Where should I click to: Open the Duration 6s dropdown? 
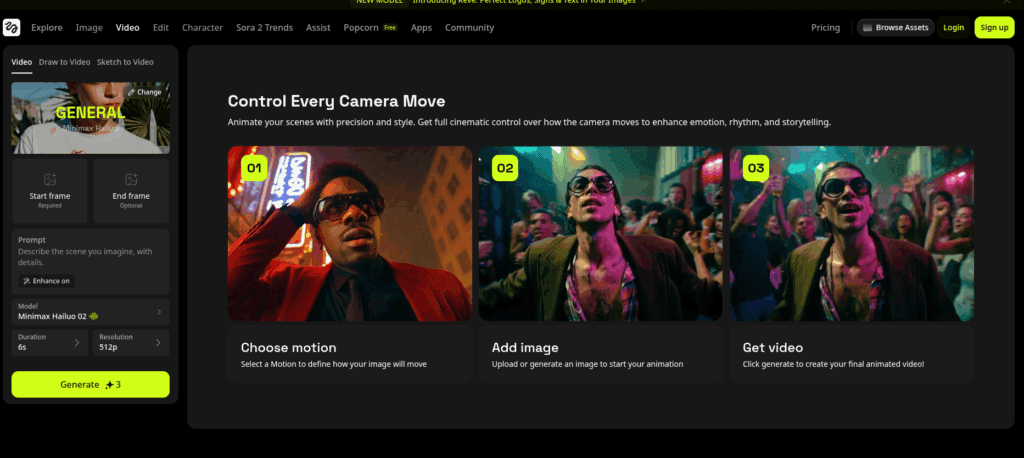coord(50,343)
